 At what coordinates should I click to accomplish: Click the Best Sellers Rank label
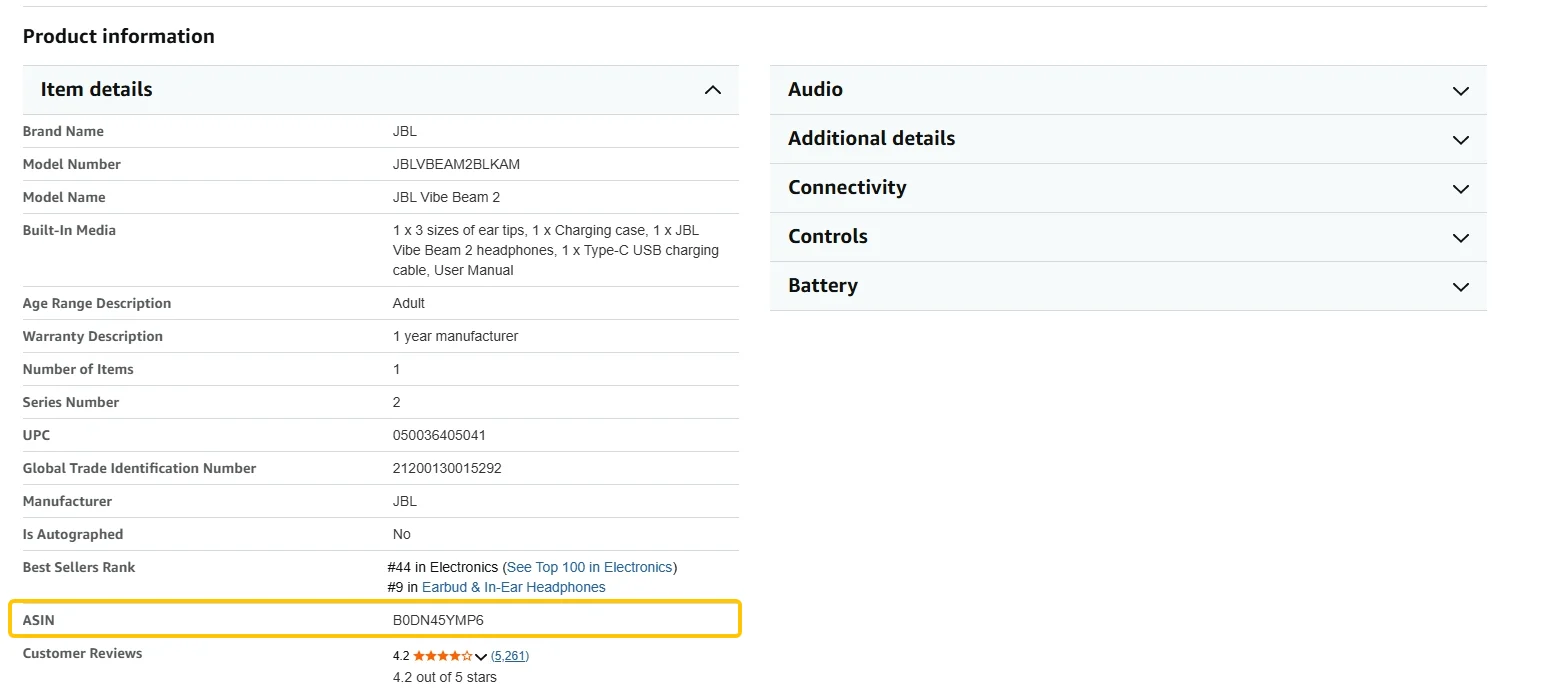point(79,567)
